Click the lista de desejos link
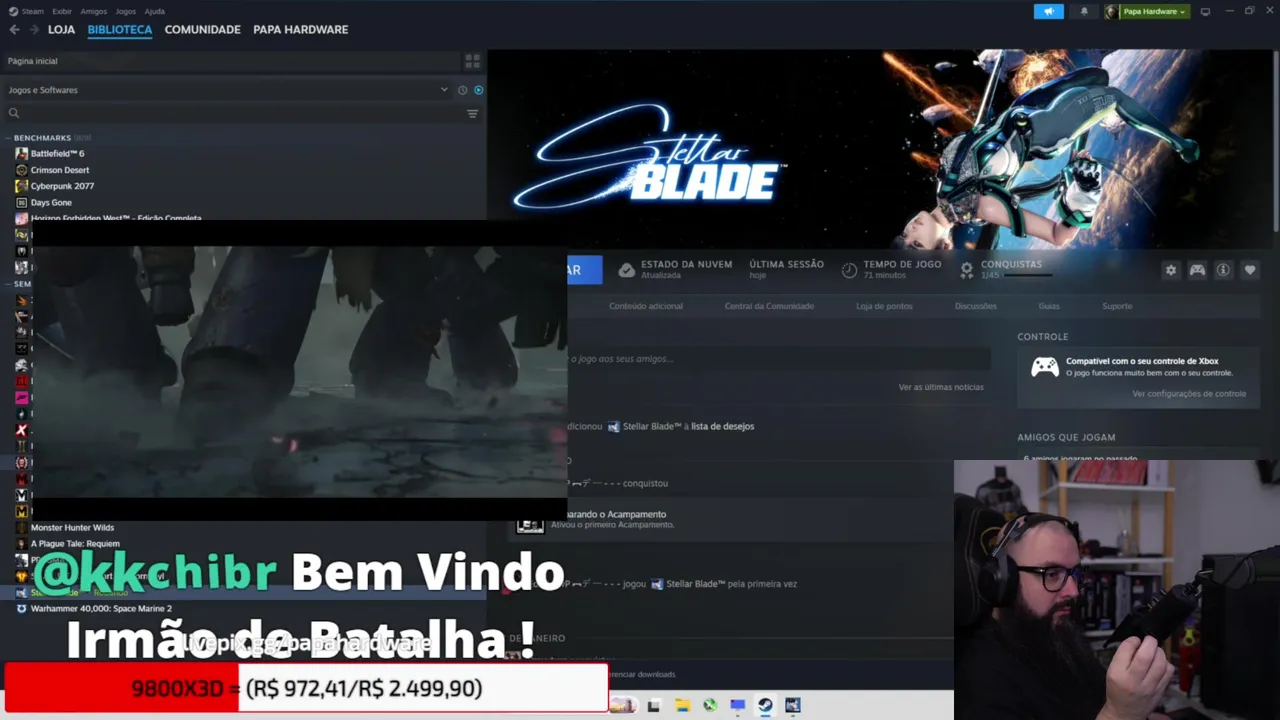 point(723,426)
